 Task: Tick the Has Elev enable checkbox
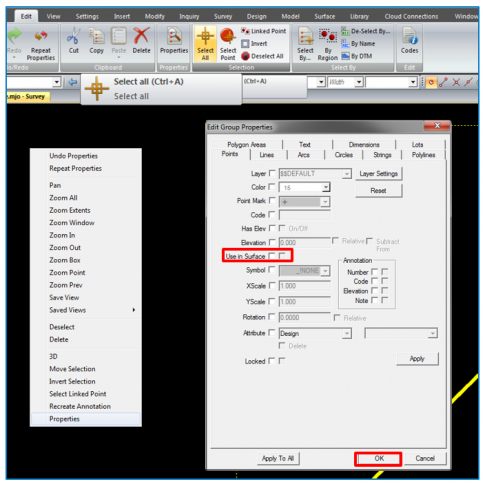click(x=272, y=228)
